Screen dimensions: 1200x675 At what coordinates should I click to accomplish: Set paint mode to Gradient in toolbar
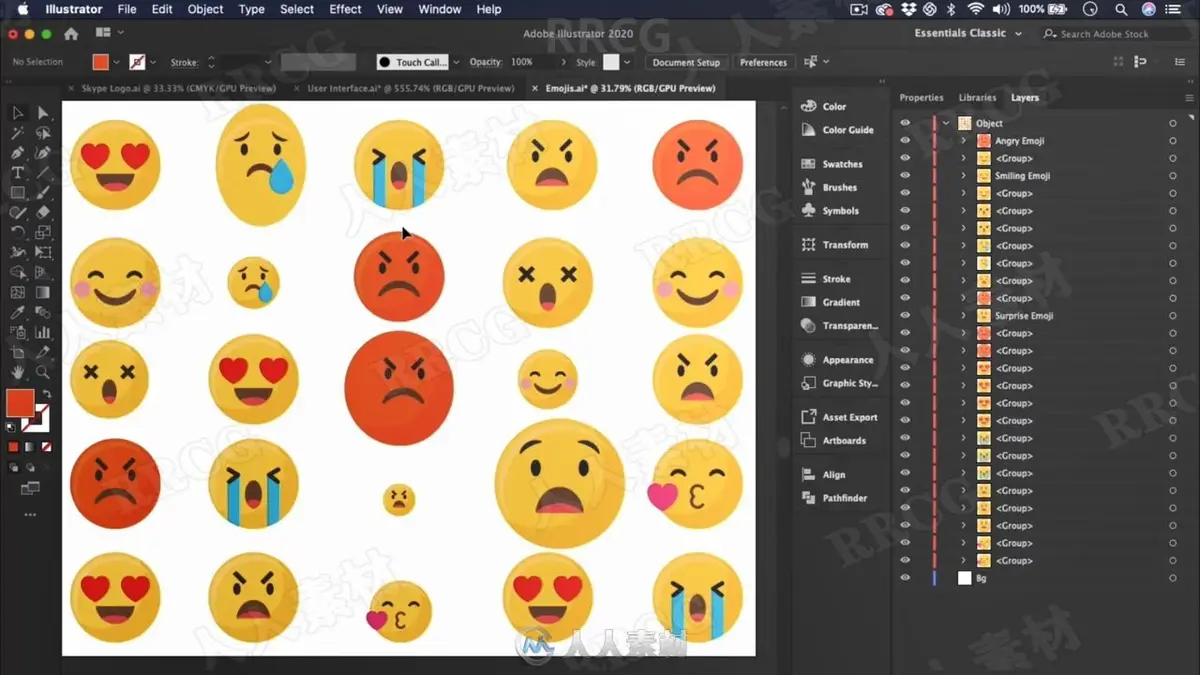point(30,447)
